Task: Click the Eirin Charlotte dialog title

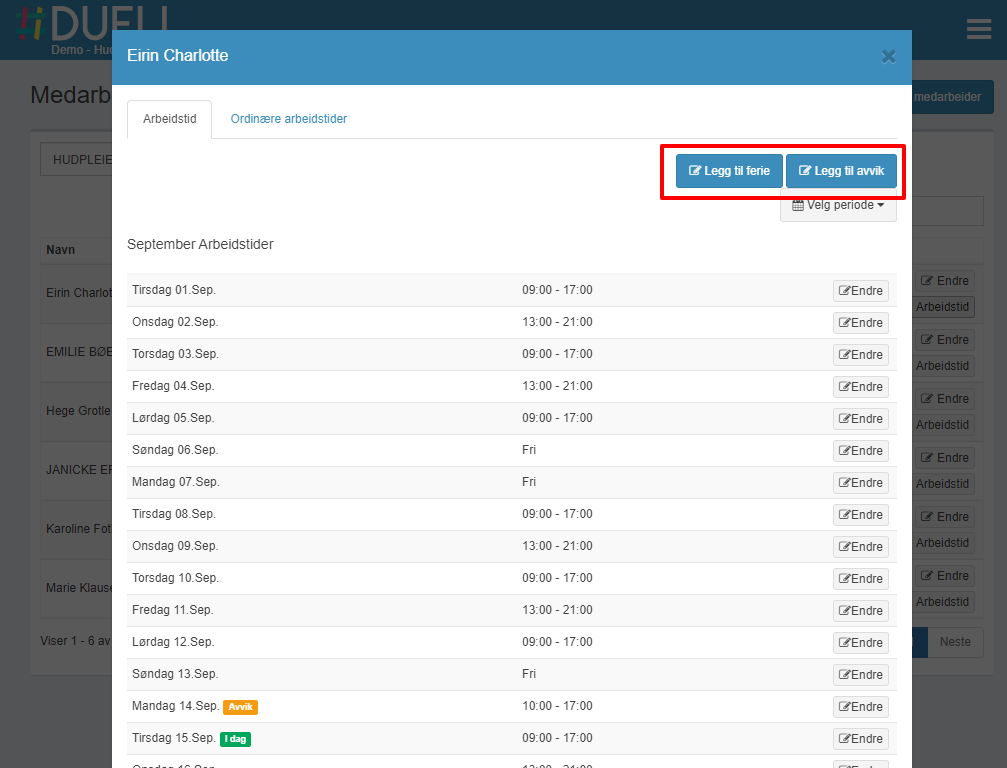Action: click(177, 56)
